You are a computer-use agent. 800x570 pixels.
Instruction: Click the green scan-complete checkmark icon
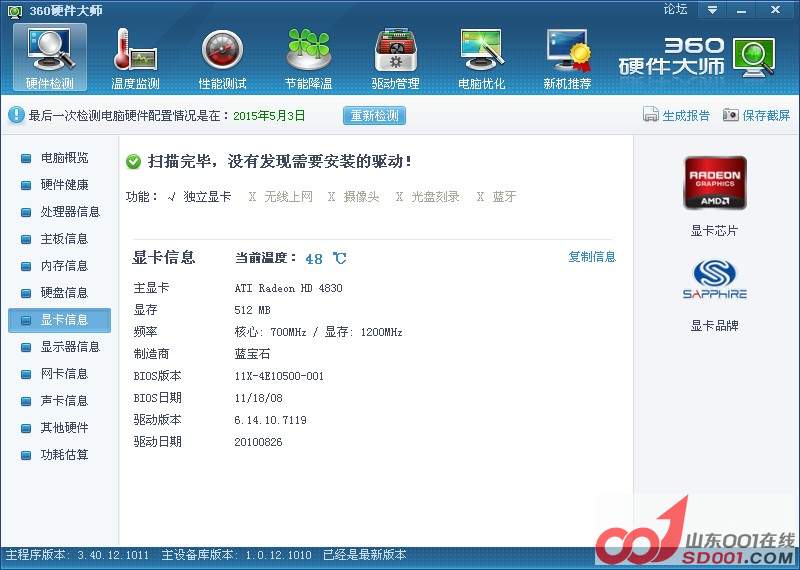pyautogui.click(x=133, y=162)
